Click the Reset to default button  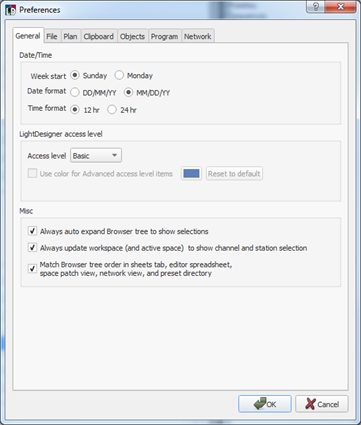(x=234, y=173)
